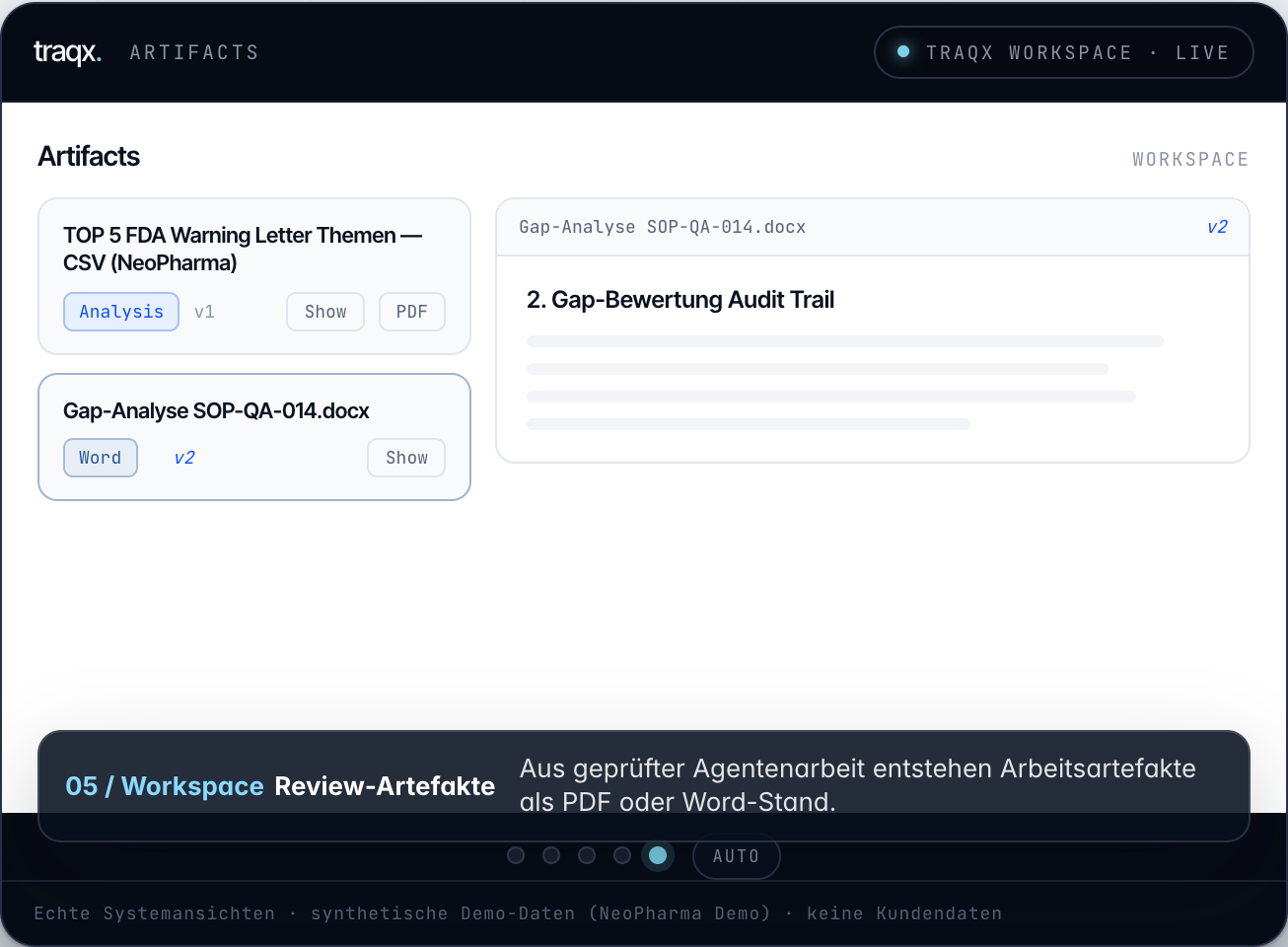Viewport: 1288px width, 947px height.
Task: Click the caption text about Arbeitsartefakte
Action: [858, 785]
